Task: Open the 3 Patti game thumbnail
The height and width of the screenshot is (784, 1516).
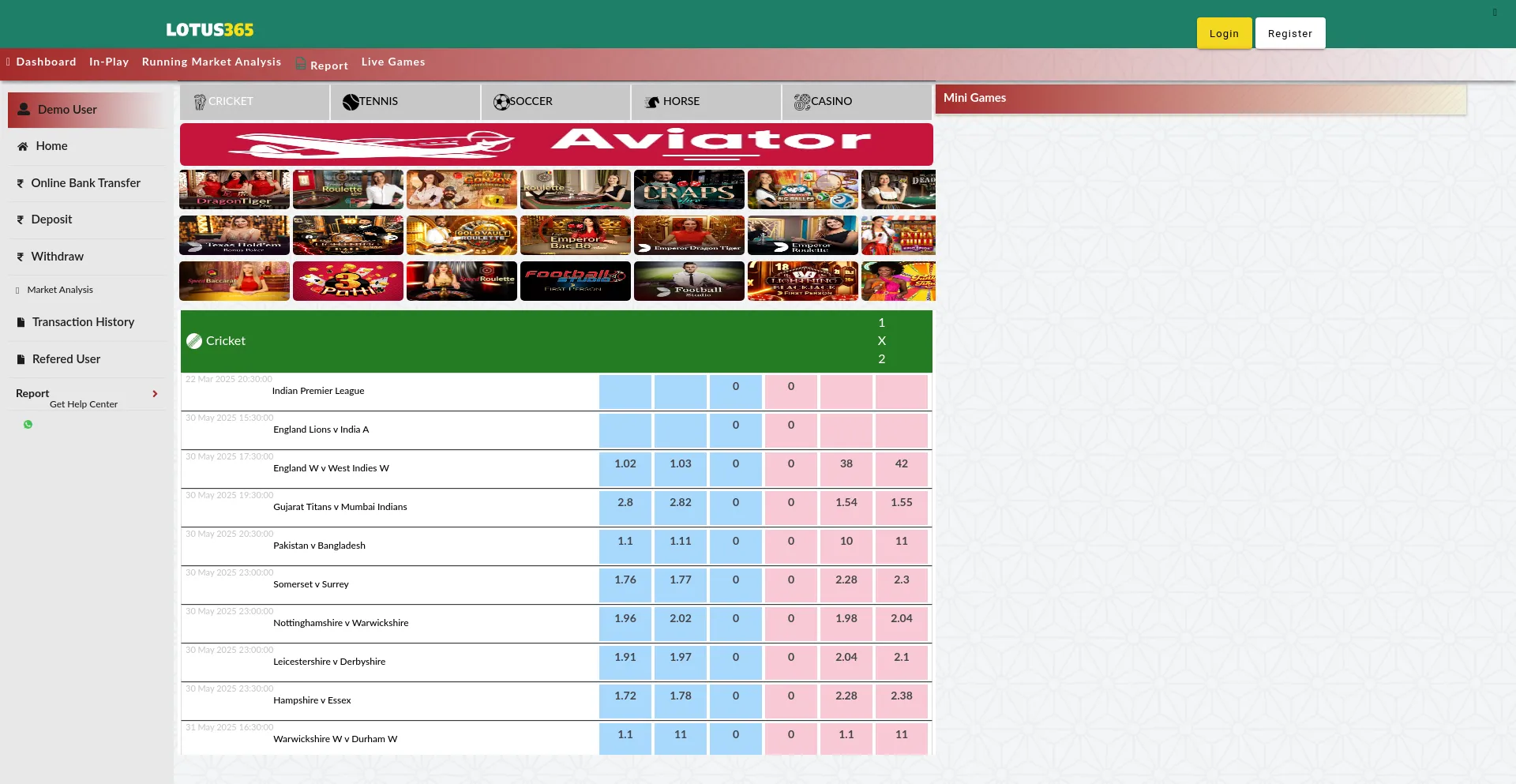Action: (348, 281)
